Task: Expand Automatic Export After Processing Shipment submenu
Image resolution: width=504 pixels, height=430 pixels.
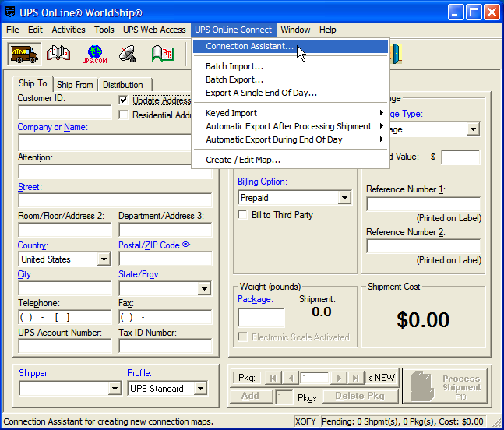Action: (x=290, y=126)
